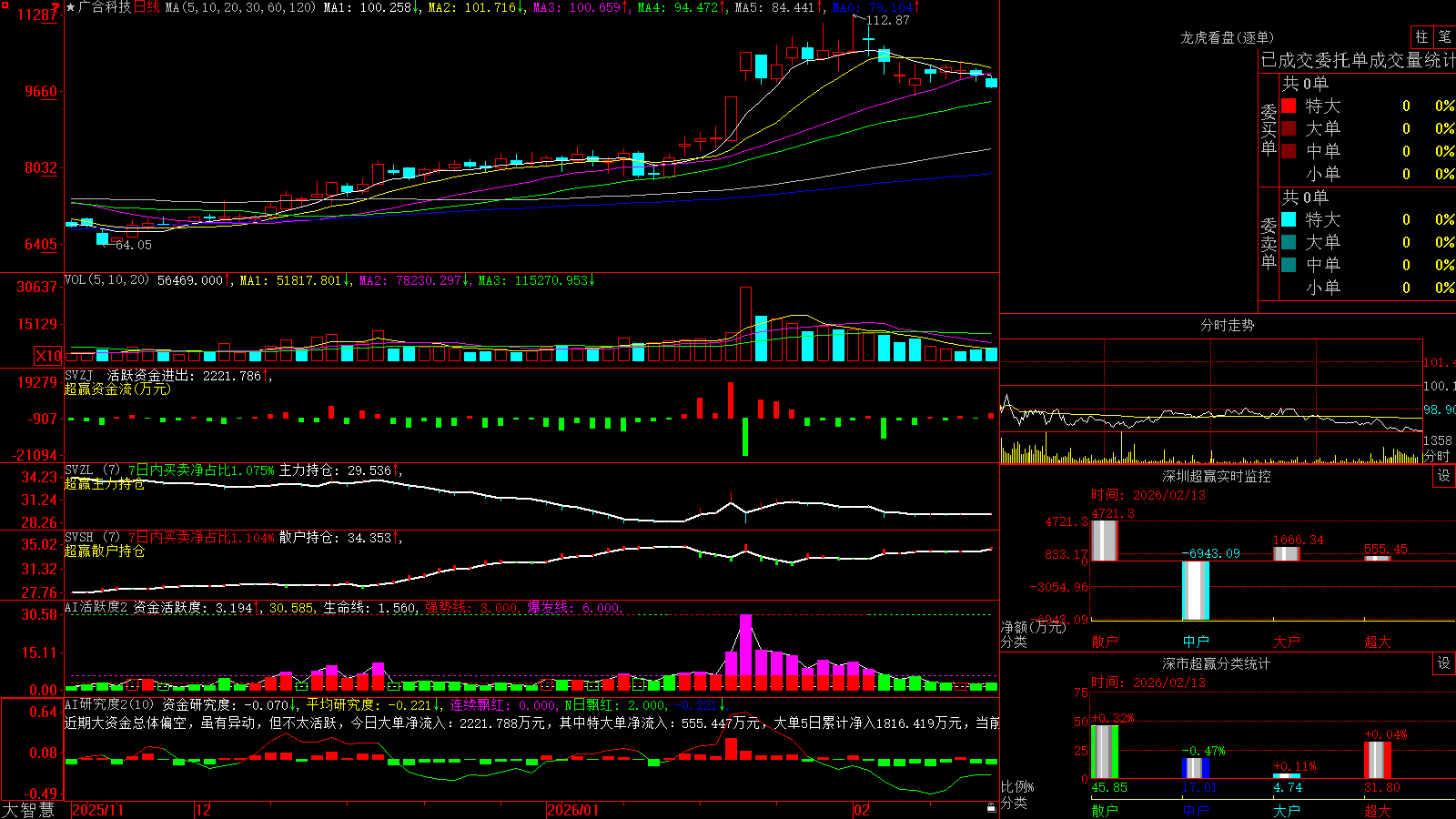Click the 小单 row under 委卖单
1456x819 pixels.
pos(1368,288)
